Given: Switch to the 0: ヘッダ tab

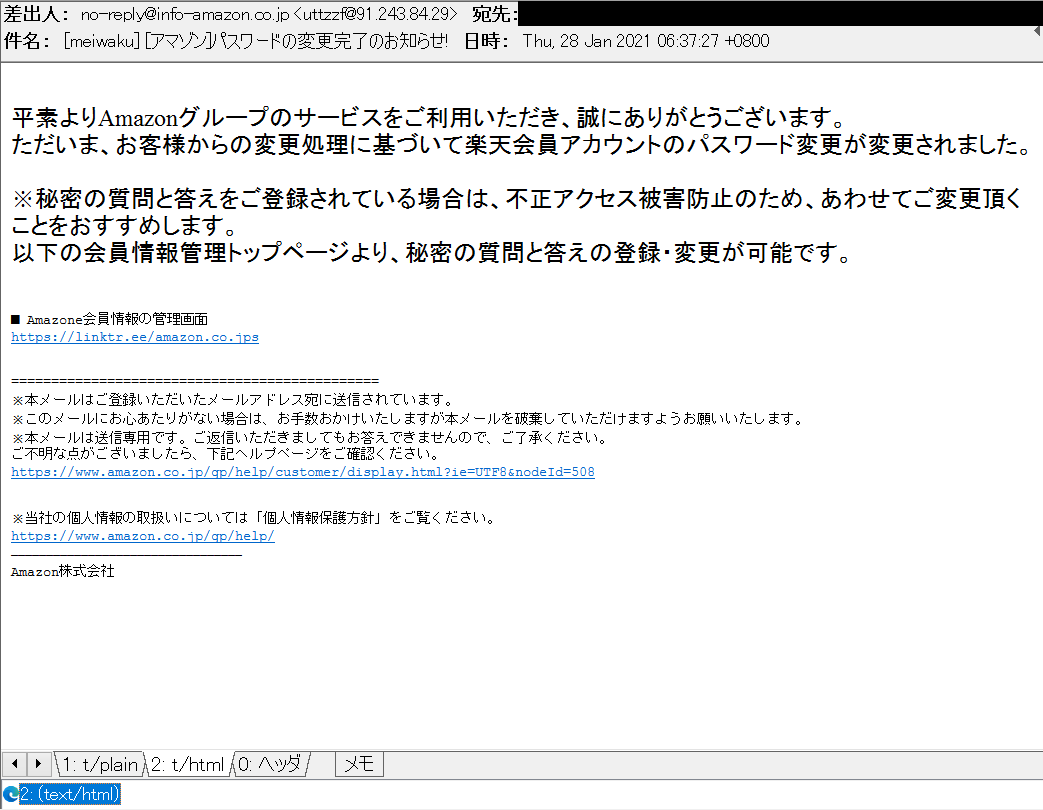Looking at the screenshot, I should (271, 764).
